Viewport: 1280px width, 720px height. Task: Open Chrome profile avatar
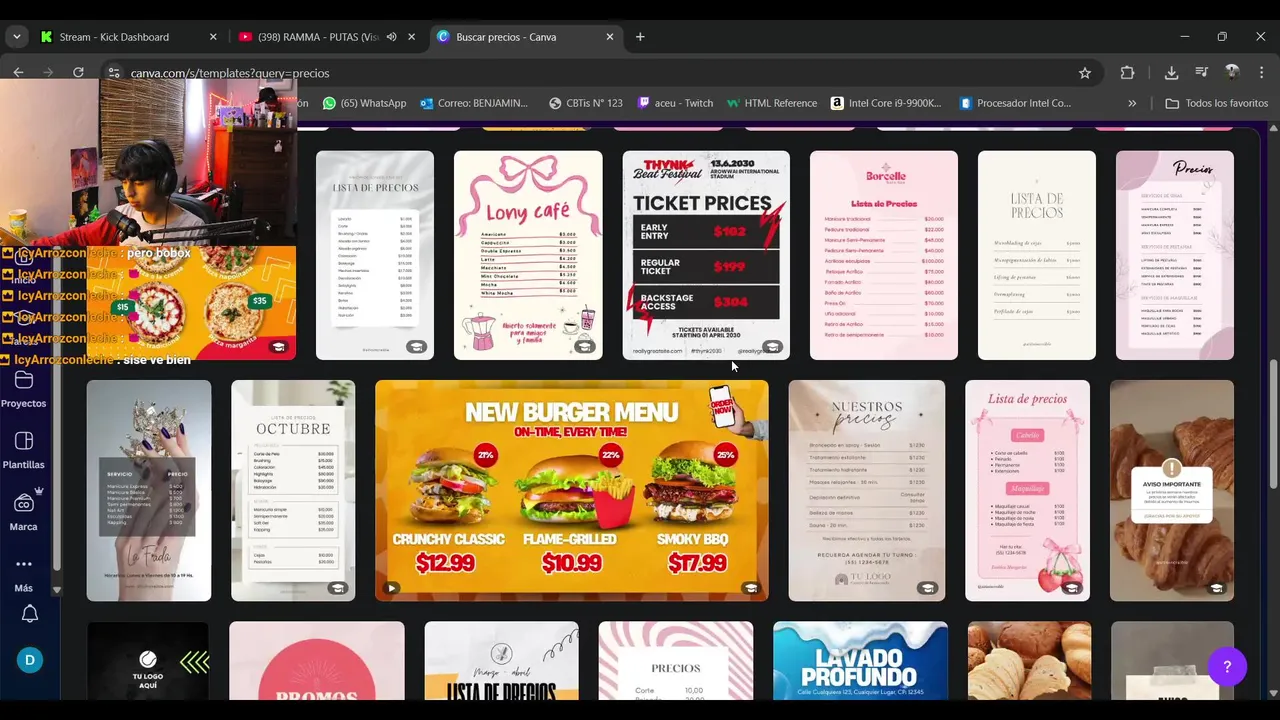tap(1232, 73)
